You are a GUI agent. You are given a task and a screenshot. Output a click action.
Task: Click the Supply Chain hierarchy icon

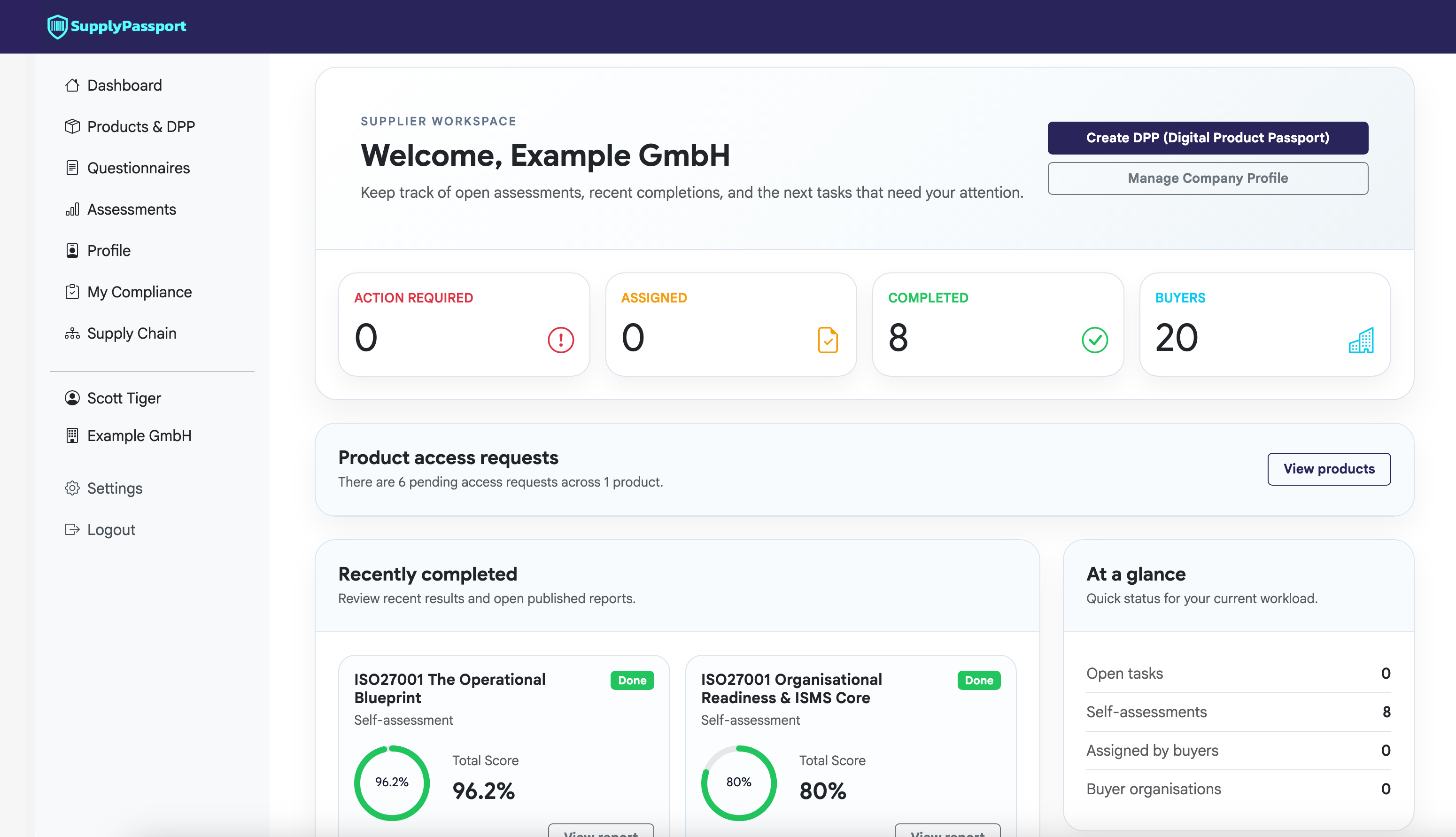click(72, 333)
